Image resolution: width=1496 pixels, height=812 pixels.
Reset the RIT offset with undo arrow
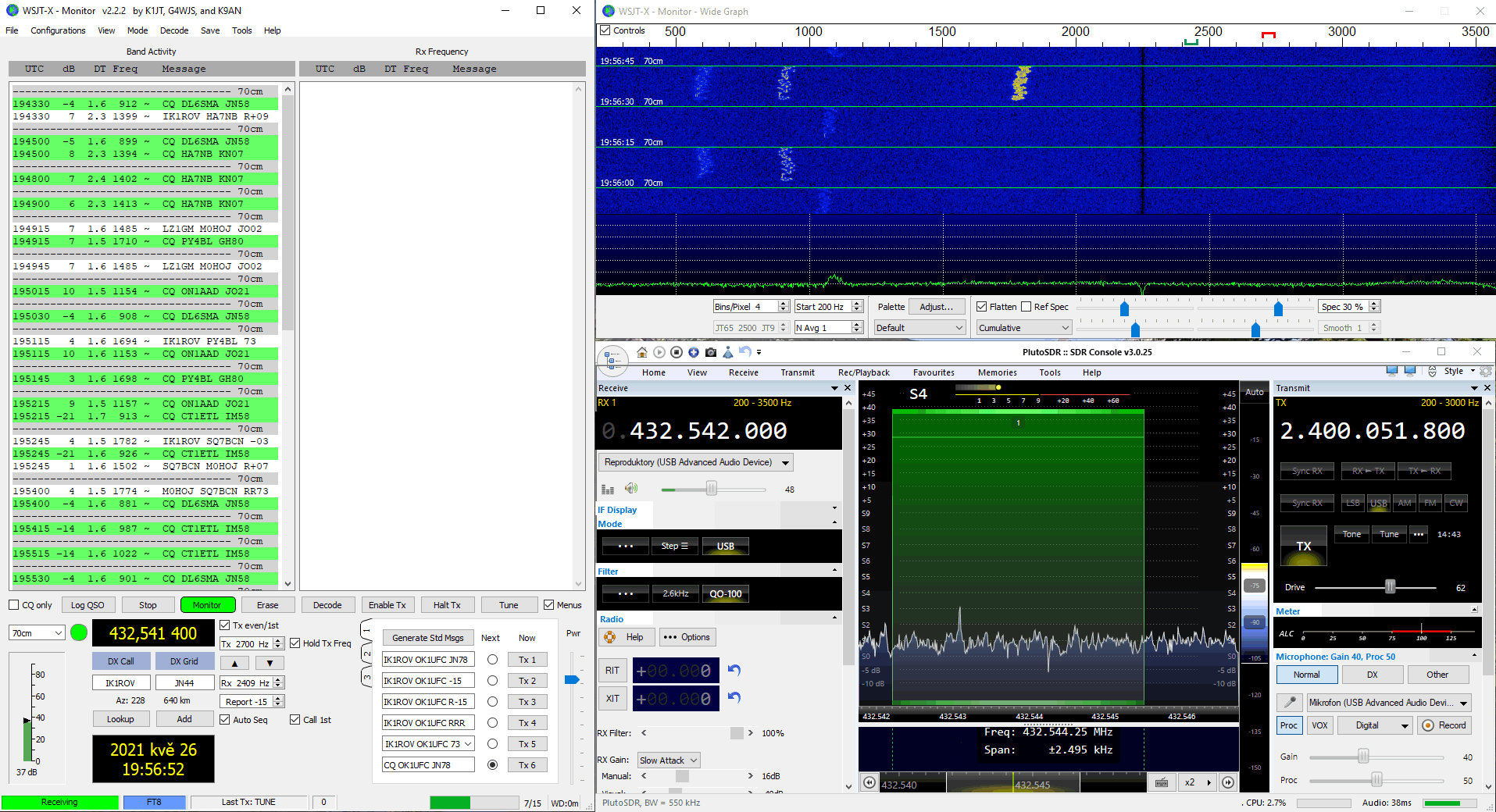click(734, 671)
